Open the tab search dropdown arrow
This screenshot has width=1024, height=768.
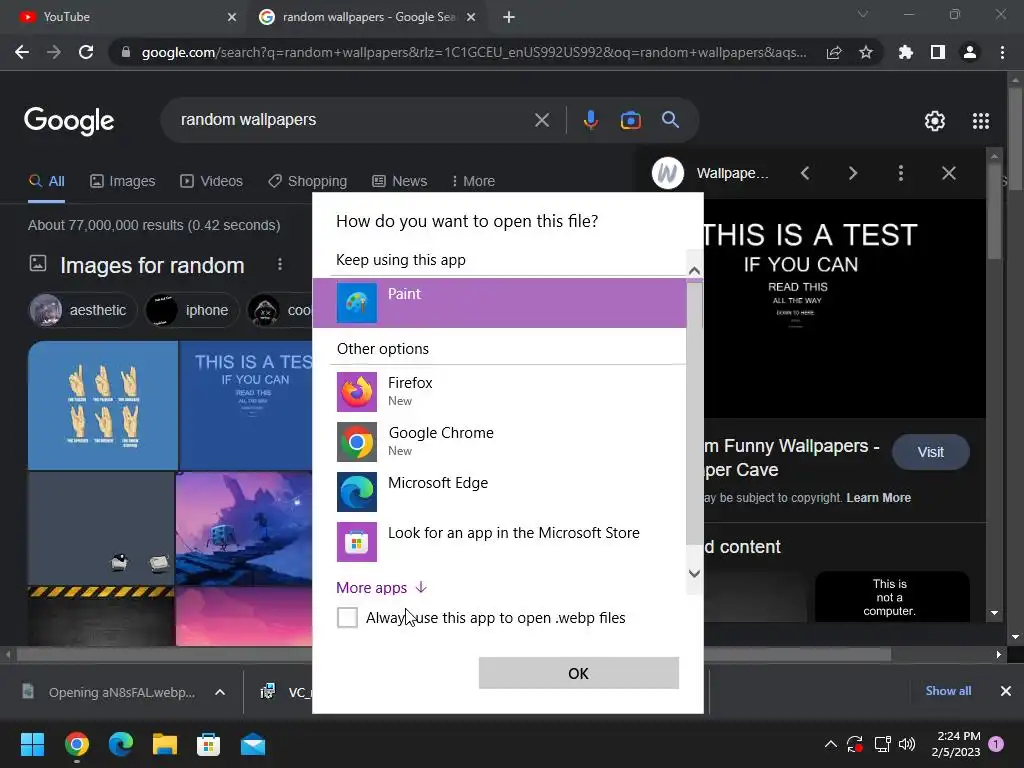click(x=863, y=14)
